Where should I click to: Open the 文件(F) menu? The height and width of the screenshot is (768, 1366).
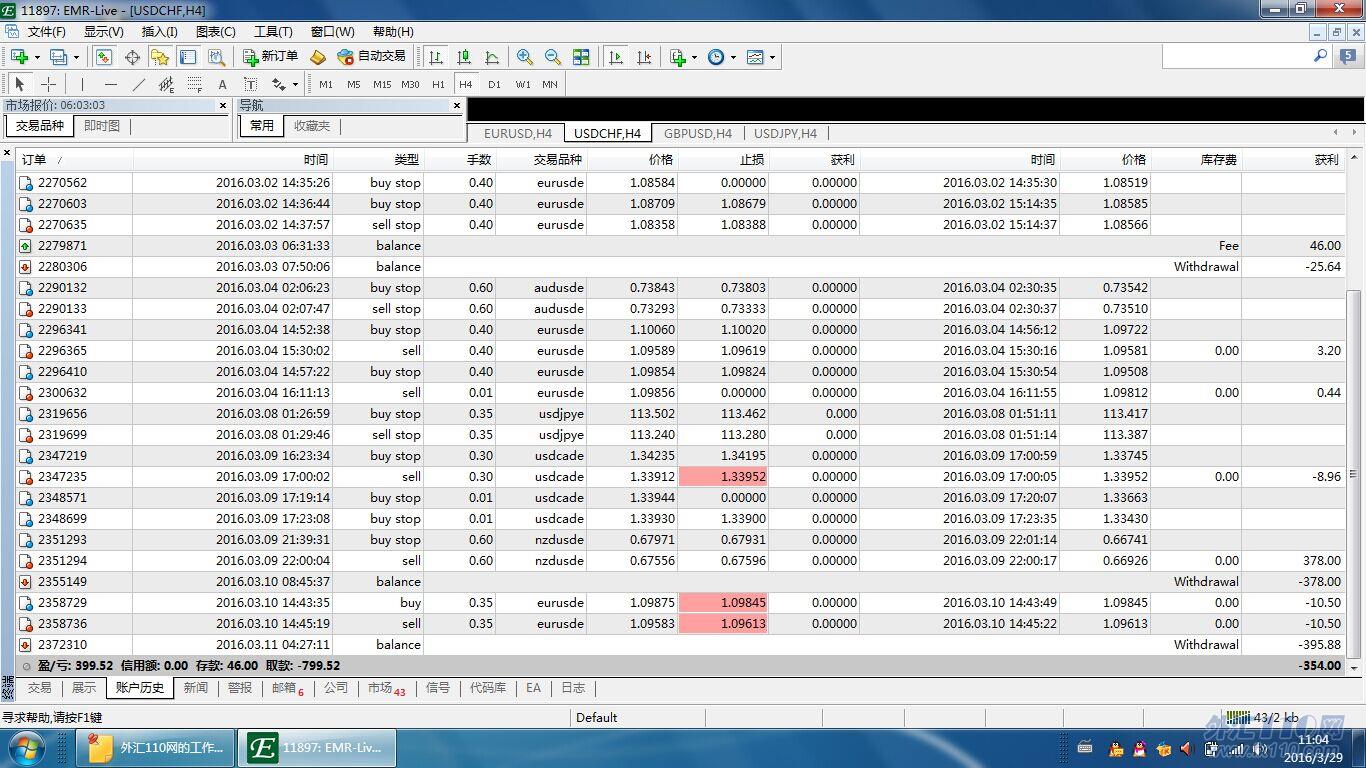click(46, 31)
